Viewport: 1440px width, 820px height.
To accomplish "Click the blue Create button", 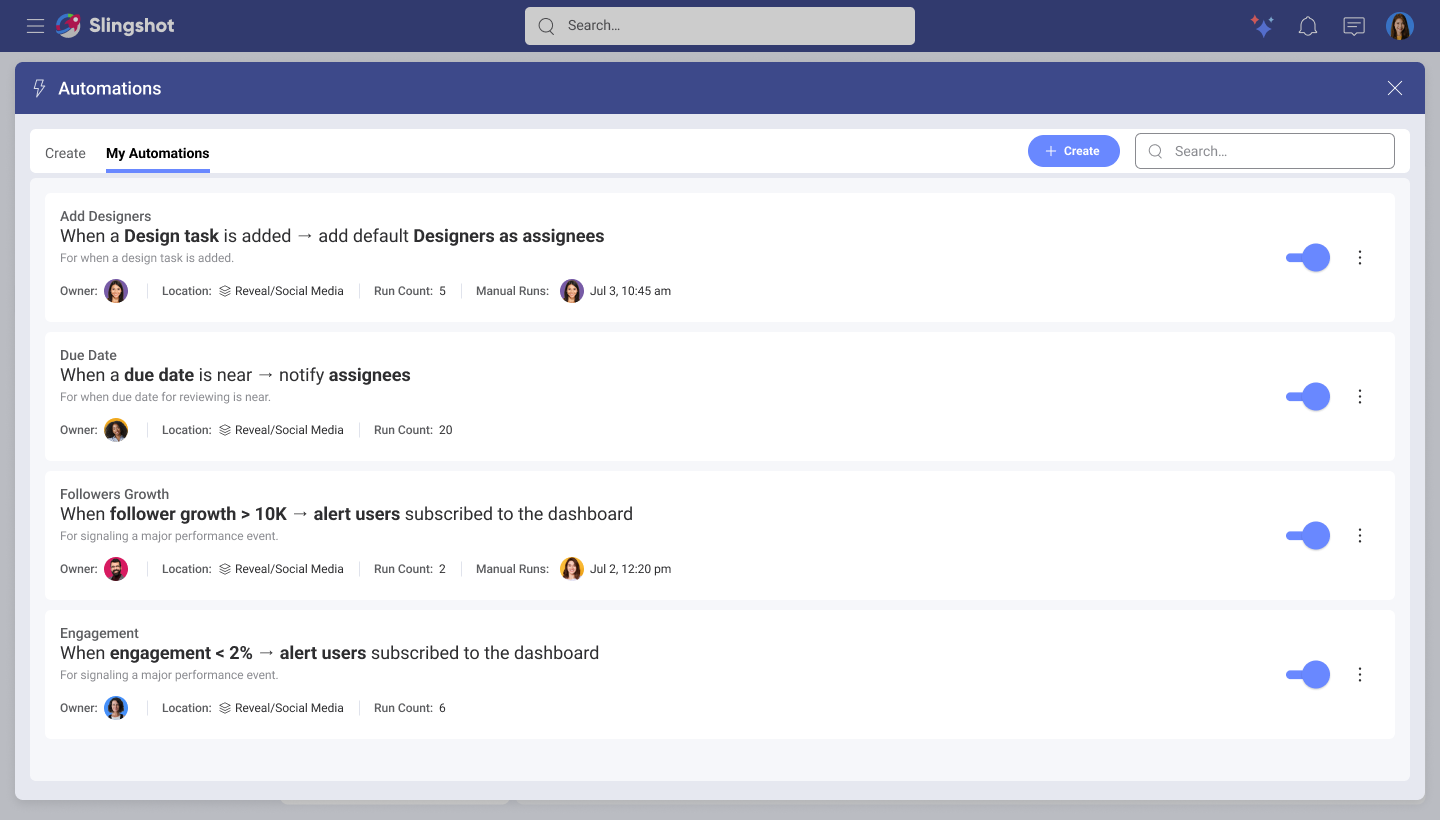I will pyautogui.click(x=1074, y=151).
